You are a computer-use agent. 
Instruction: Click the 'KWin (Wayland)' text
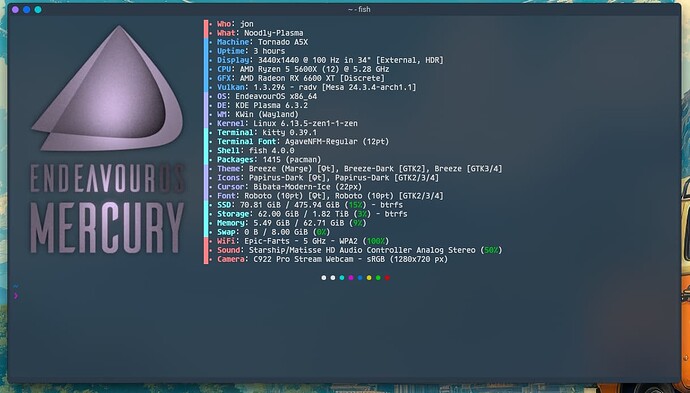tap(267, 114)
